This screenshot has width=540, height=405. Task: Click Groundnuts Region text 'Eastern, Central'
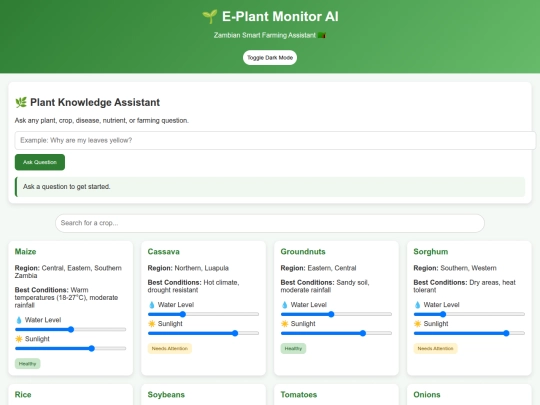(332, 268)
